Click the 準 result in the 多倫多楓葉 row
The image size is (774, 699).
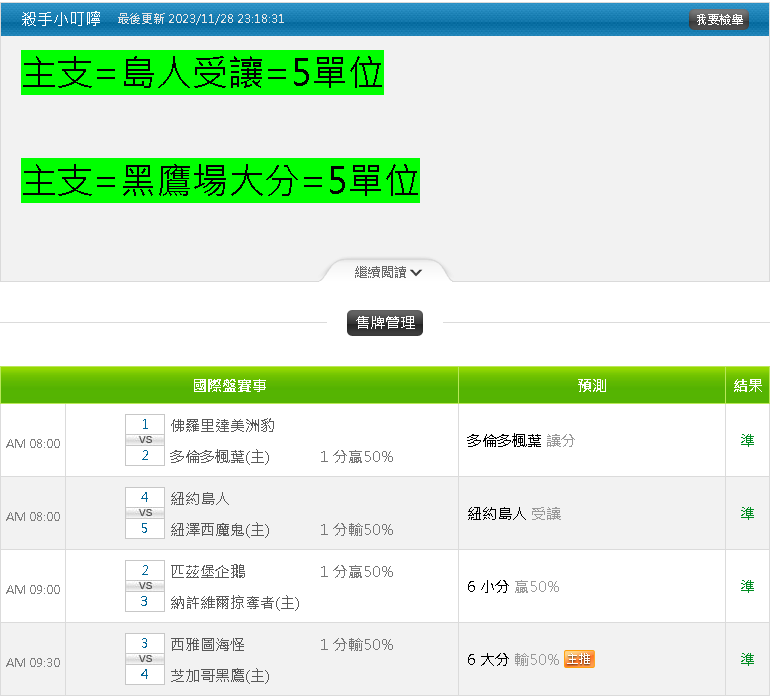[x=747, y=440]
